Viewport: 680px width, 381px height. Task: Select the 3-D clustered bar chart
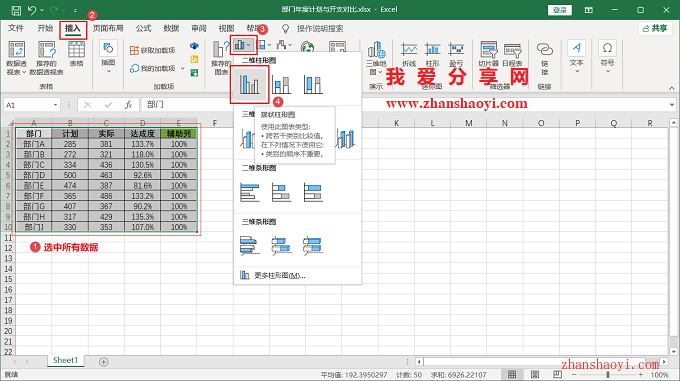[x=249, y=246]
